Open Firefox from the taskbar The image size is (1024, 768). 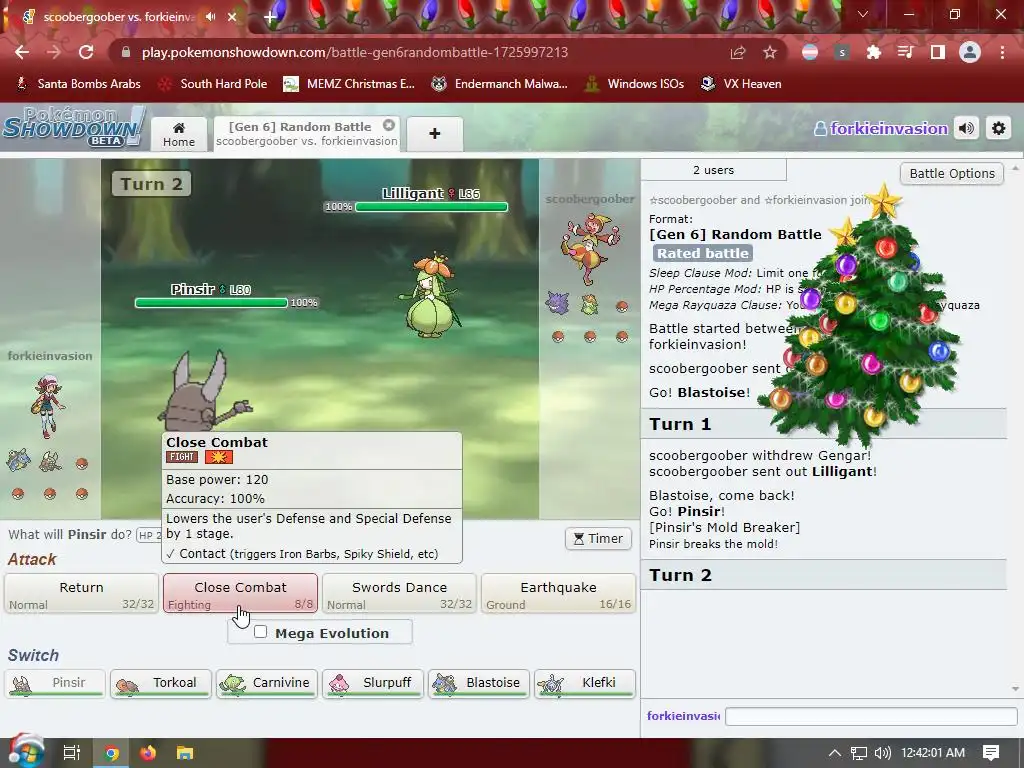148,753
